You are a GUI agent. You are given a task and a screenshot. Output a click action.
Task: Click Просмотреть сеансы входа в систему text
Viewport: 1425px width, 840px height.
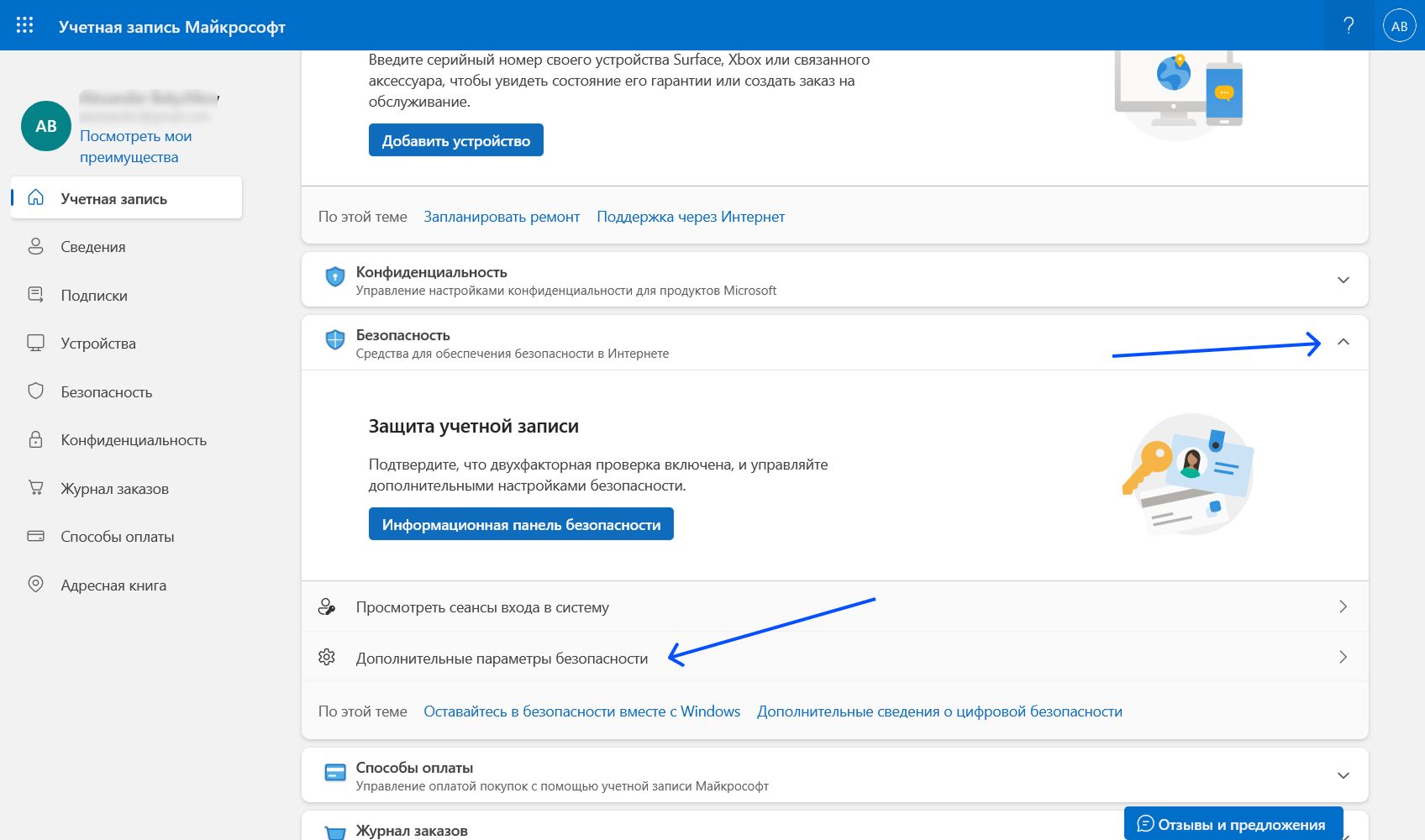point(482,607)
